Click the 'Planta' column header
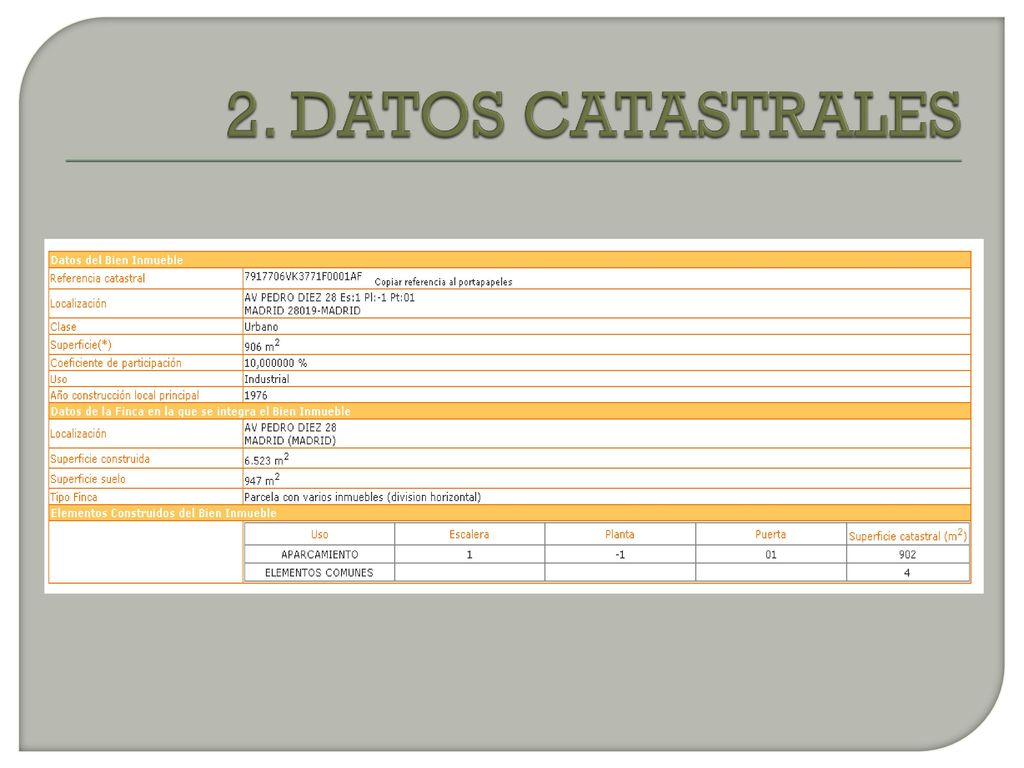Viewport: 1024px width, 768px height. [620, 534]
